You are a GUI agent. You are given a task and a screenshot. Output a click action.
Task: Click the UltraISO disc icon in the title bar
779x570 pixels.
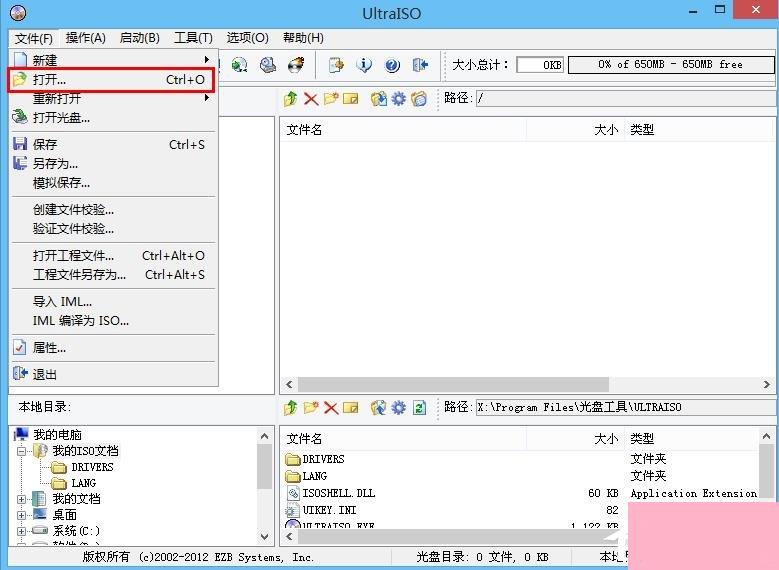click(18, 12)
